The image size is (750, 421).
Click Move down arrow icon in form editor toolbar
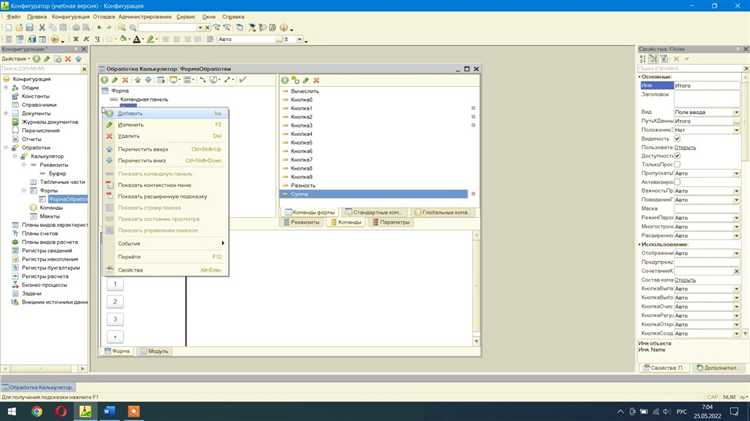tap(148, 80)
